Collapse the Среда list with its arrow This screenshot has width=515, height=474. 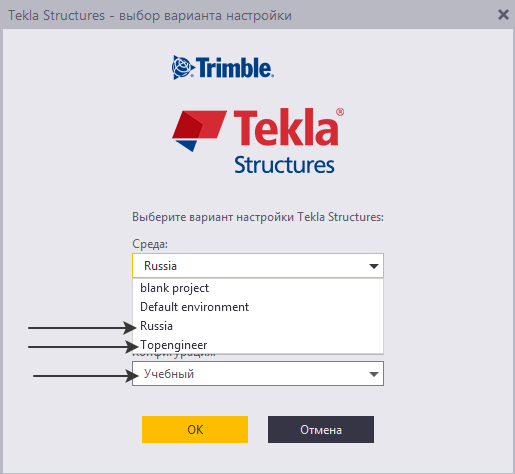374,266
